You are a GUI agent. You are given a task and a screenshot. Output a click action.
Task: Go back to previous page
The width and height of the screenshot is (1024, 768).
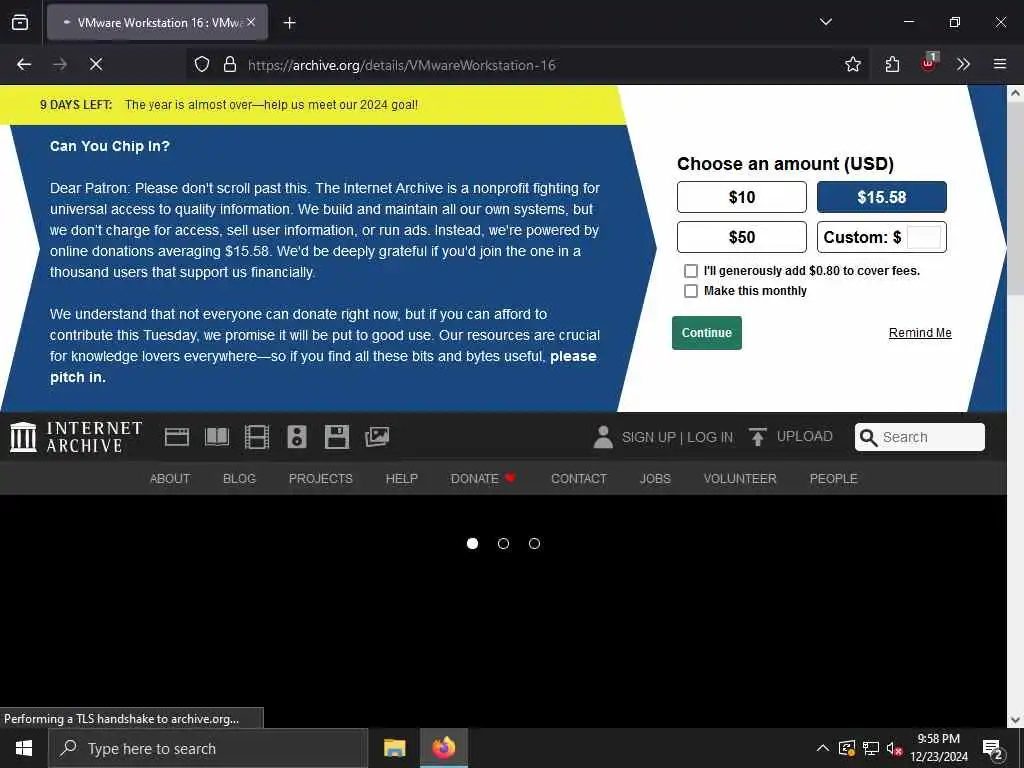[24, 64]
